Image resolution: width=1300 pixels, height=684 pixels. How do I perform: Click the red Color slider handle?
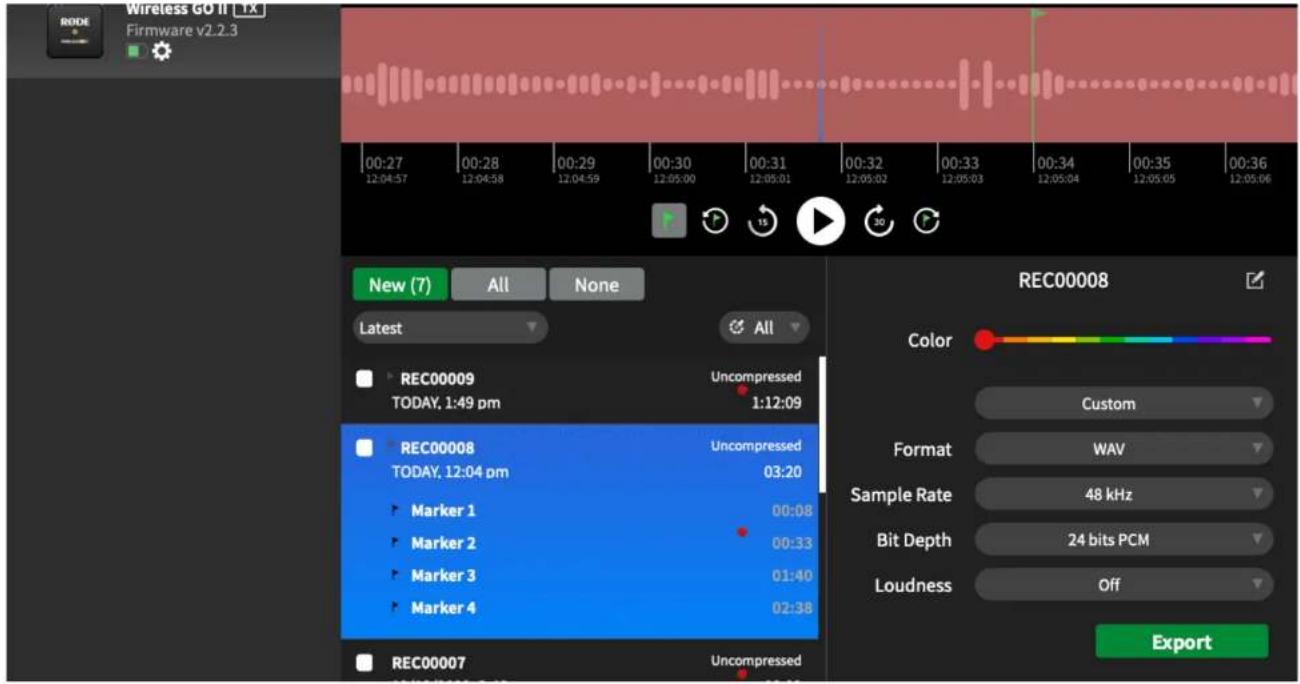(985, 340)
